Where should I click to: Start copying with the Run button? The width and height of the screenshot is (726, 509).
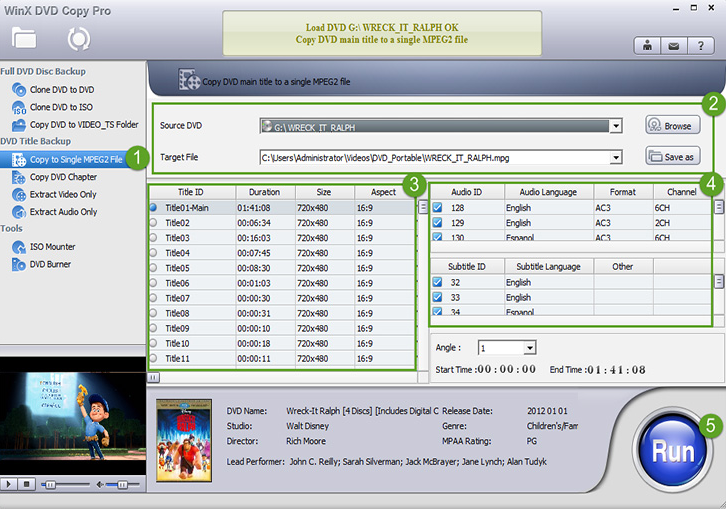(673, 450)
